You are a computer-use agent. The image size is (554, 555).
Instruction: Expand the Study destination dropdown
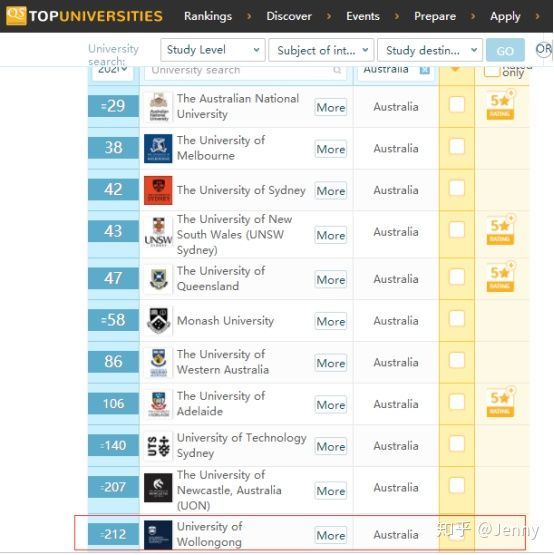(430, 50)
